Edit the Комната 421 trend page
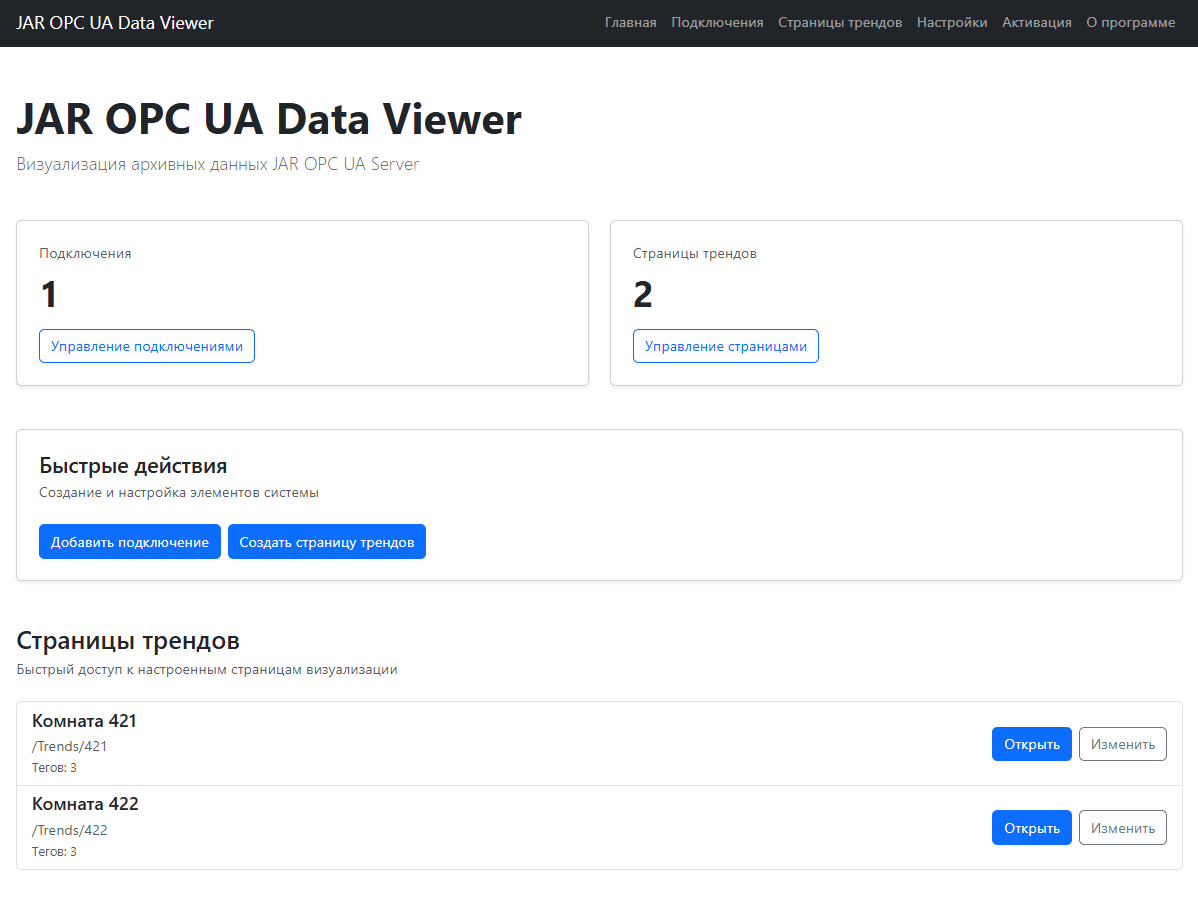The height and width of the screenshot is (909, 1198). point(1122,744)
